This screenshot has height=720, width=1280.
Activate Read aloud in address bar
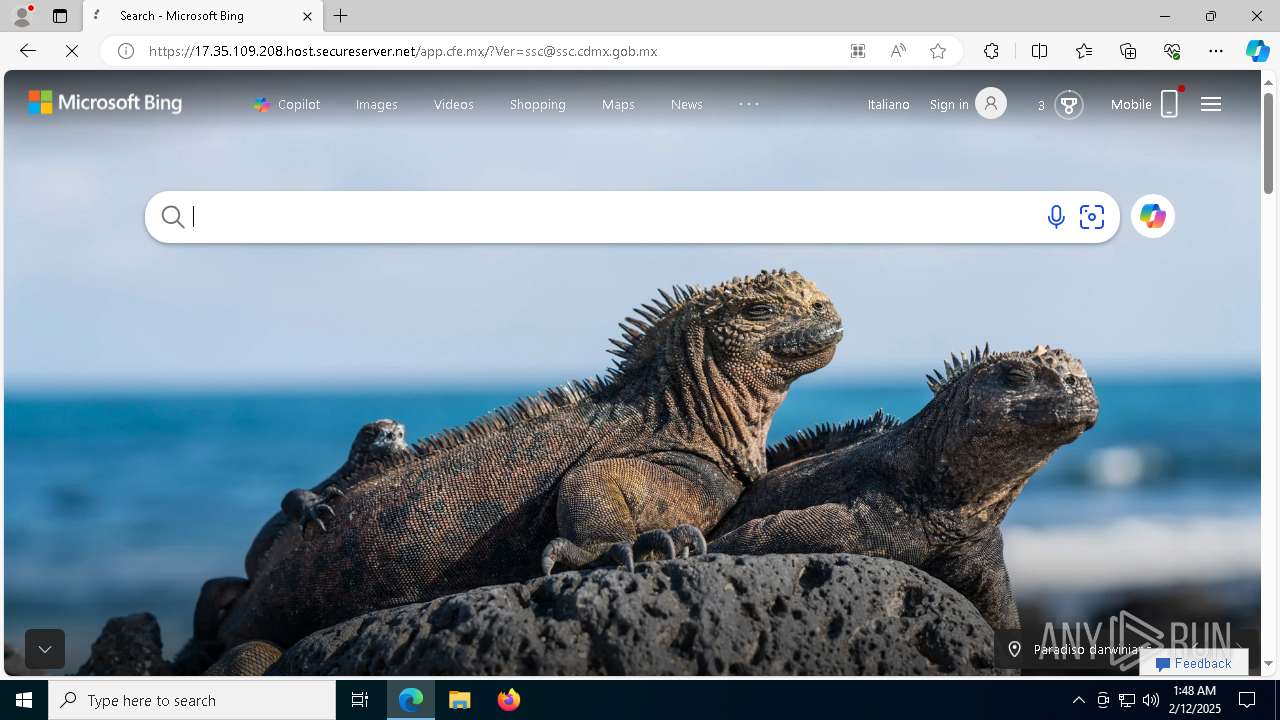coord(898,51)
